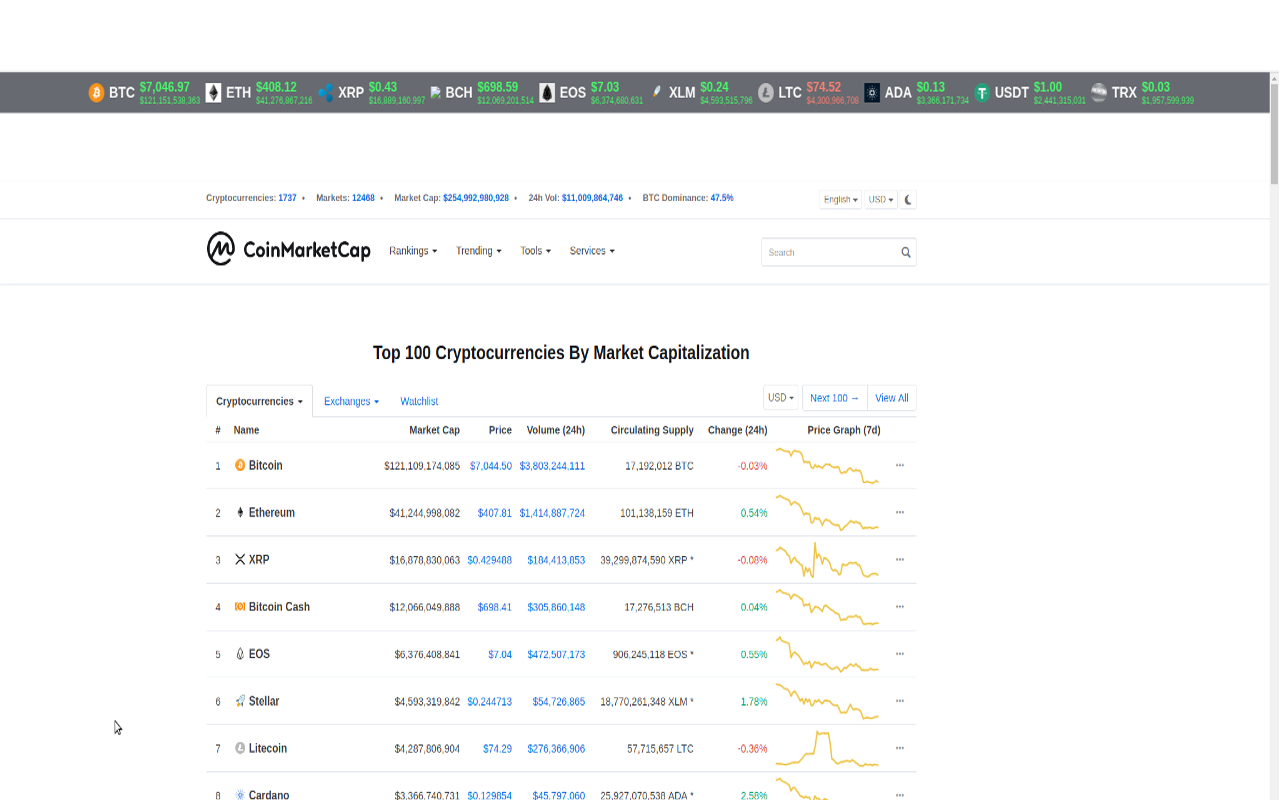Open the USD dropdown above the table

[x=781, y=398]
